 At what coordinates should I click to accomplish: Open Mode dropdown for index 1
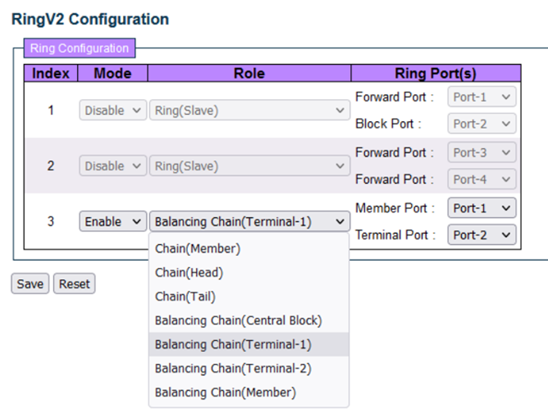click(x=113, y=110)
